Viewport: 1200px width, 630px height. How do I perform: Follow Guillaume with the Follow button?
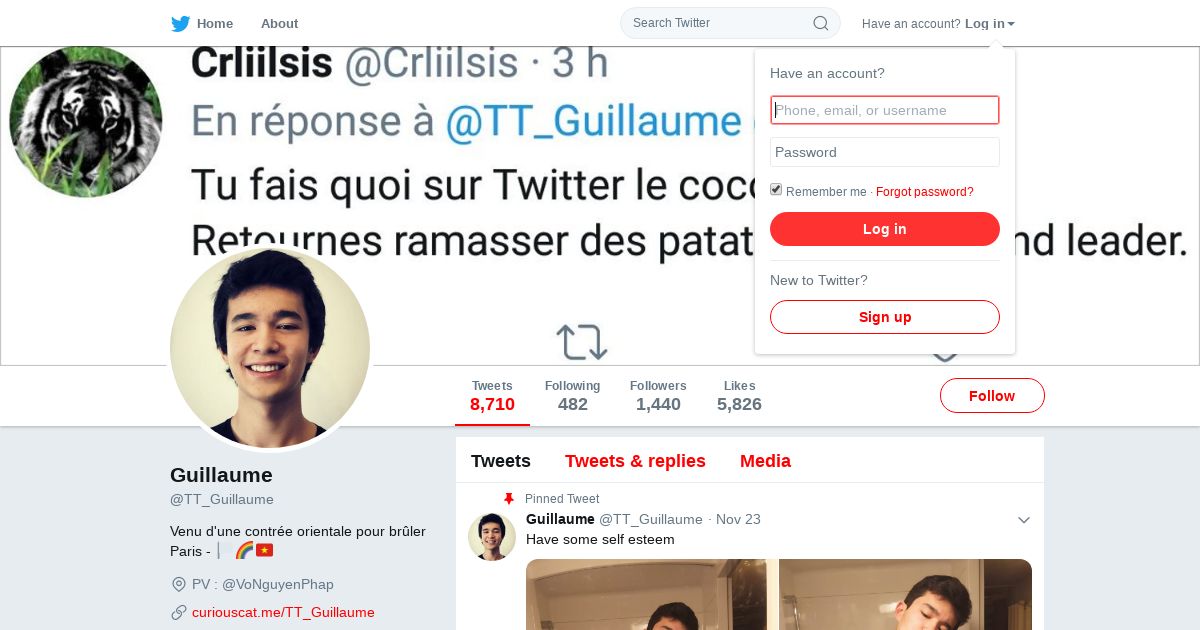click(x=992, y=396)
